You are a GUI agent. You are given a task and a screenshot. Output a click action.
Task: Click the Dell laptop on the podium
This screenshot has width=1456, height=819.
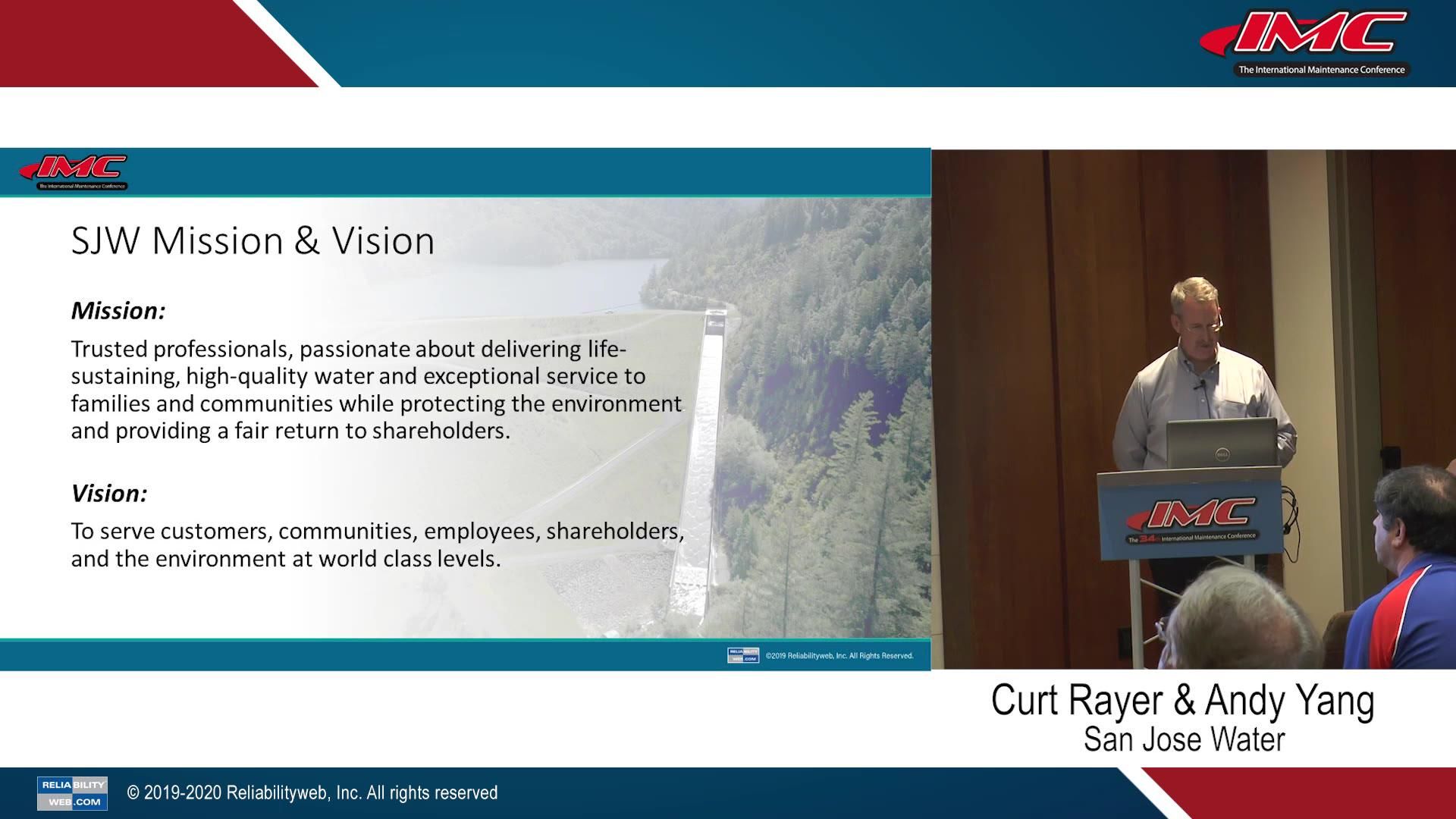1221,444
